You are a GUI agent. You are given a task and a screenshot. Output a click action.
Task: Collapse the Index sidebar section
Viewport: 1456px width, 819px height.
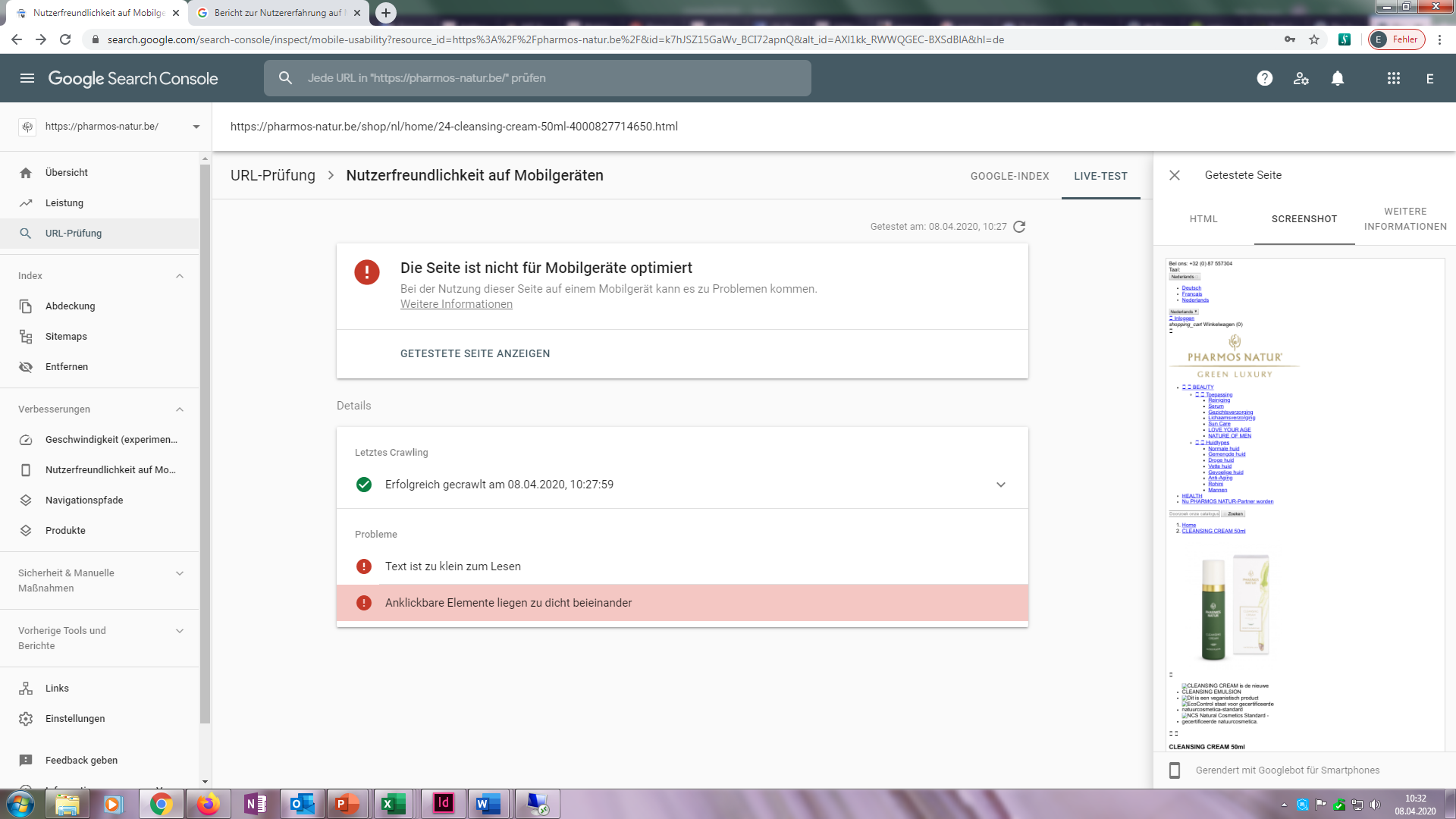(180, 276)
